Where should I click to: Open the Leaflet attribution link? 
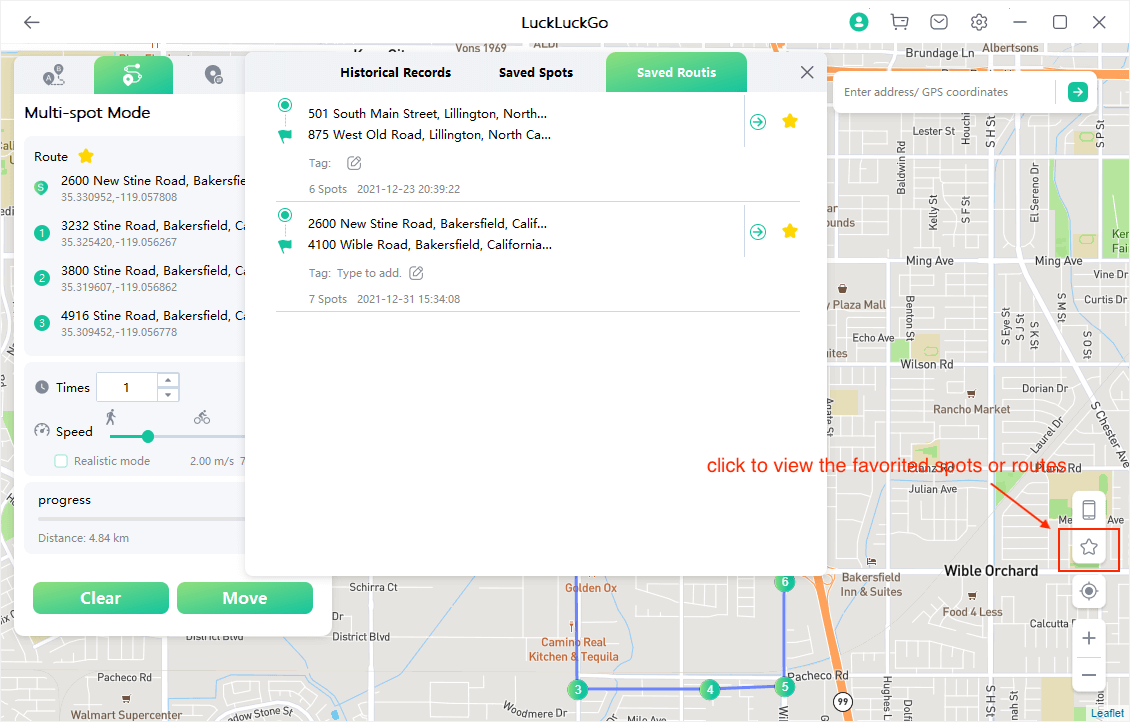coord(1107,713)
